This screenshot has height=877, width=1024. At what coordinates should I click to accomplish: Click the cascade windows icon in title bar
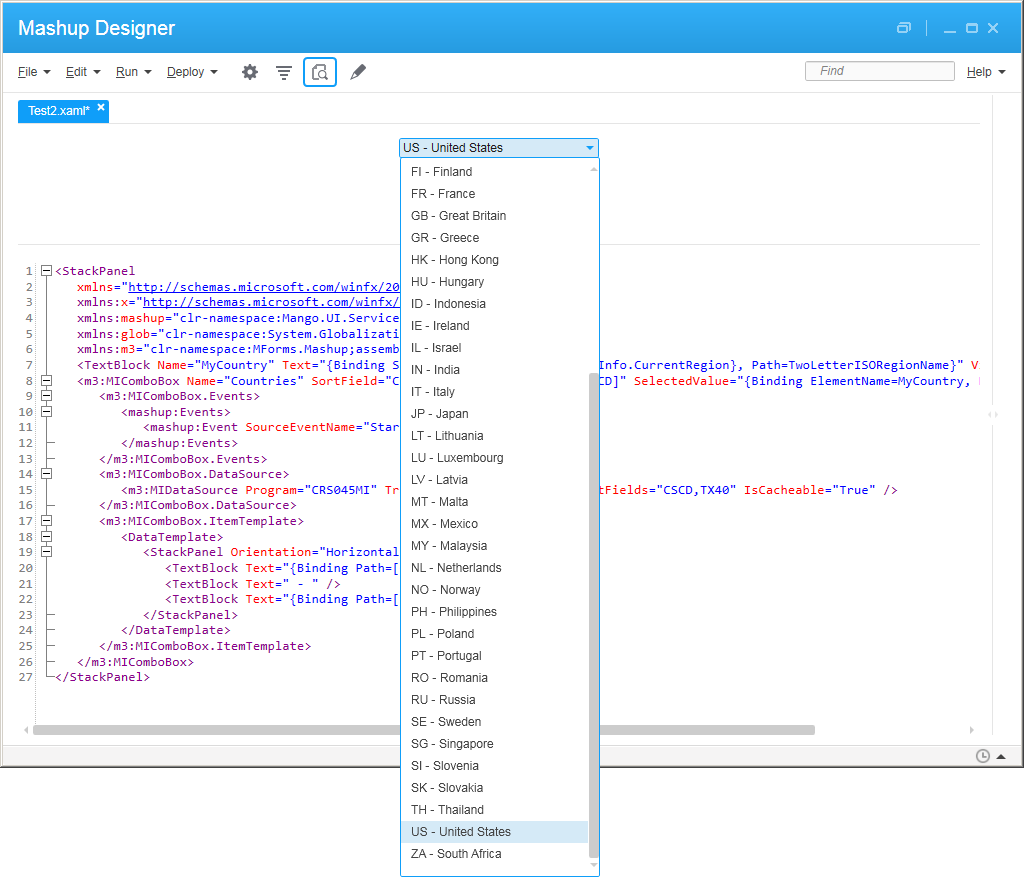point(904,28)
